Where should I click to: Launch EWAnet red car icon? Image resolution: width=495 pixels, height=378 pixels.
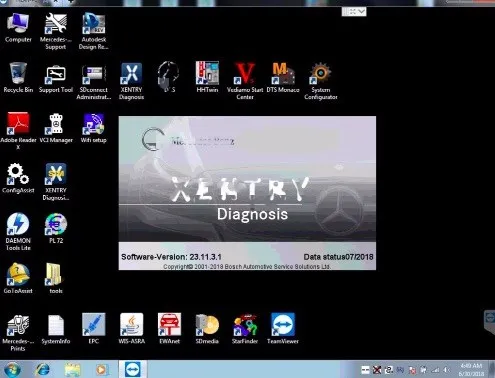point(169,328)
